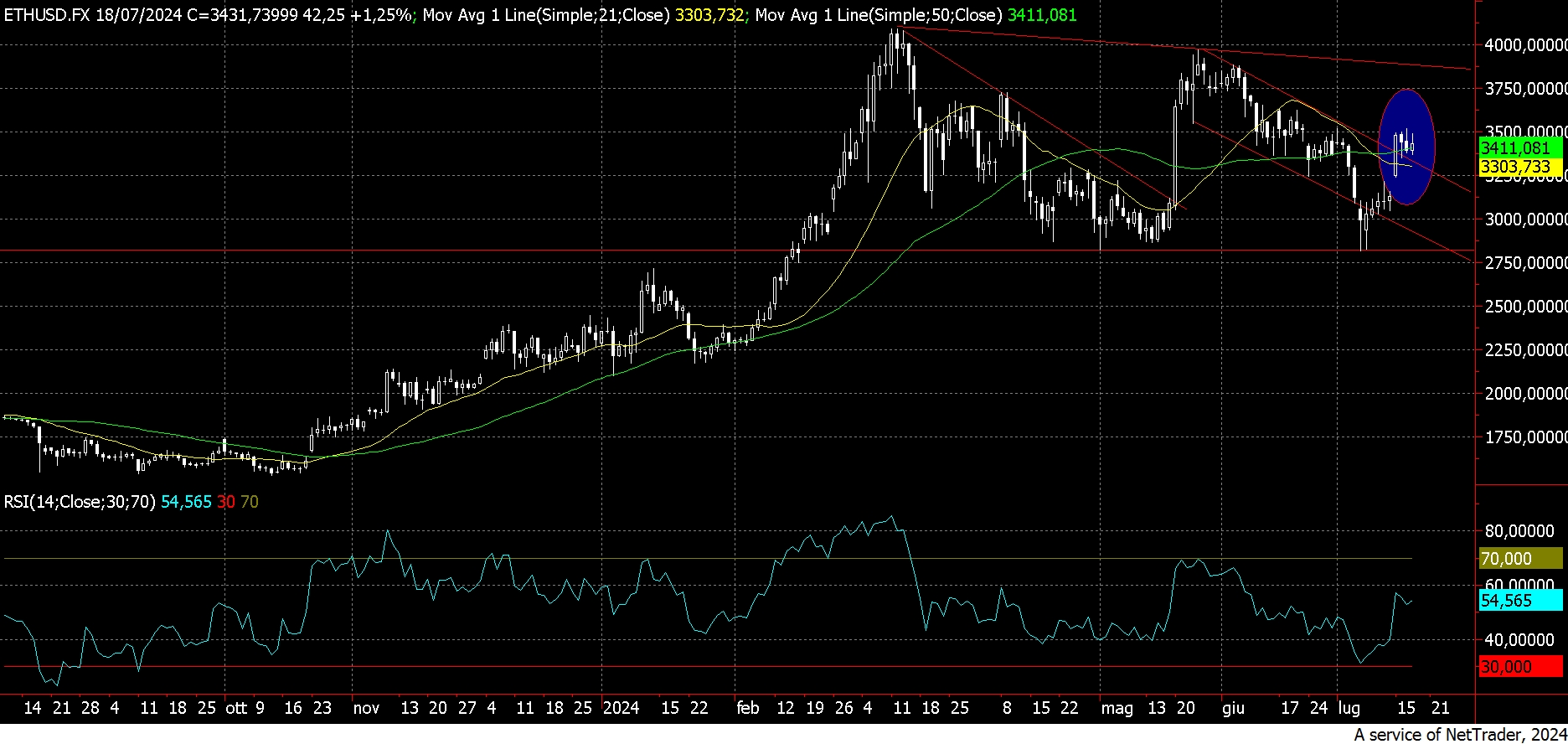Screen dimensions: 1568x744
Task: Click the cyan 54,565 RSI axis tag
Action: [1520, 601]
